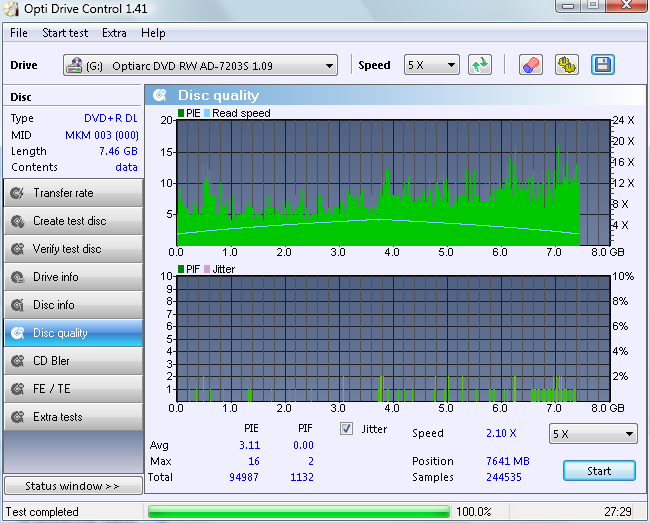
Task: Open the Extra menu
Action: point(114,33)
